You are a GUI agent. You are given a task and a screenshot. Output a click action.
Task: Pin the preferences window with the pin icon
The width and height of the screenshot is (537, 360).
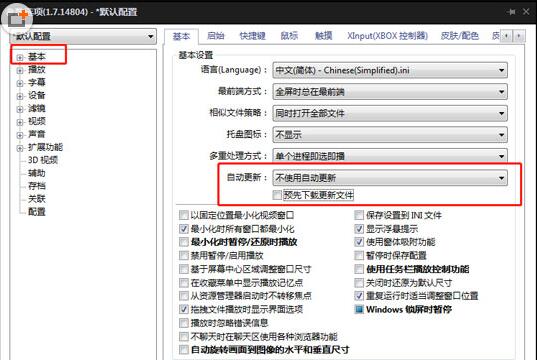[511, 12]
